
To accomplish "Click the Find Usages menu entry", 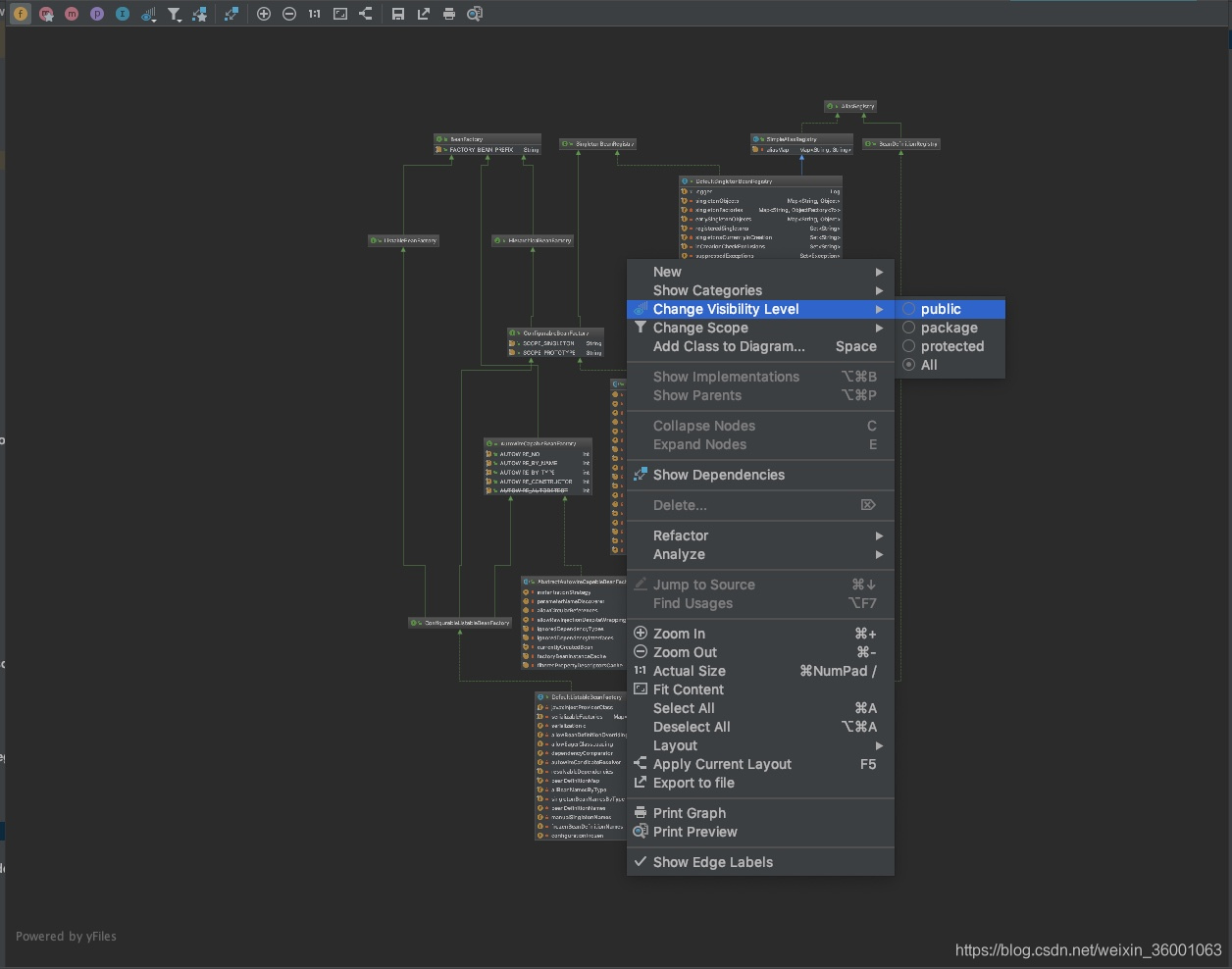I will point(760,603).
